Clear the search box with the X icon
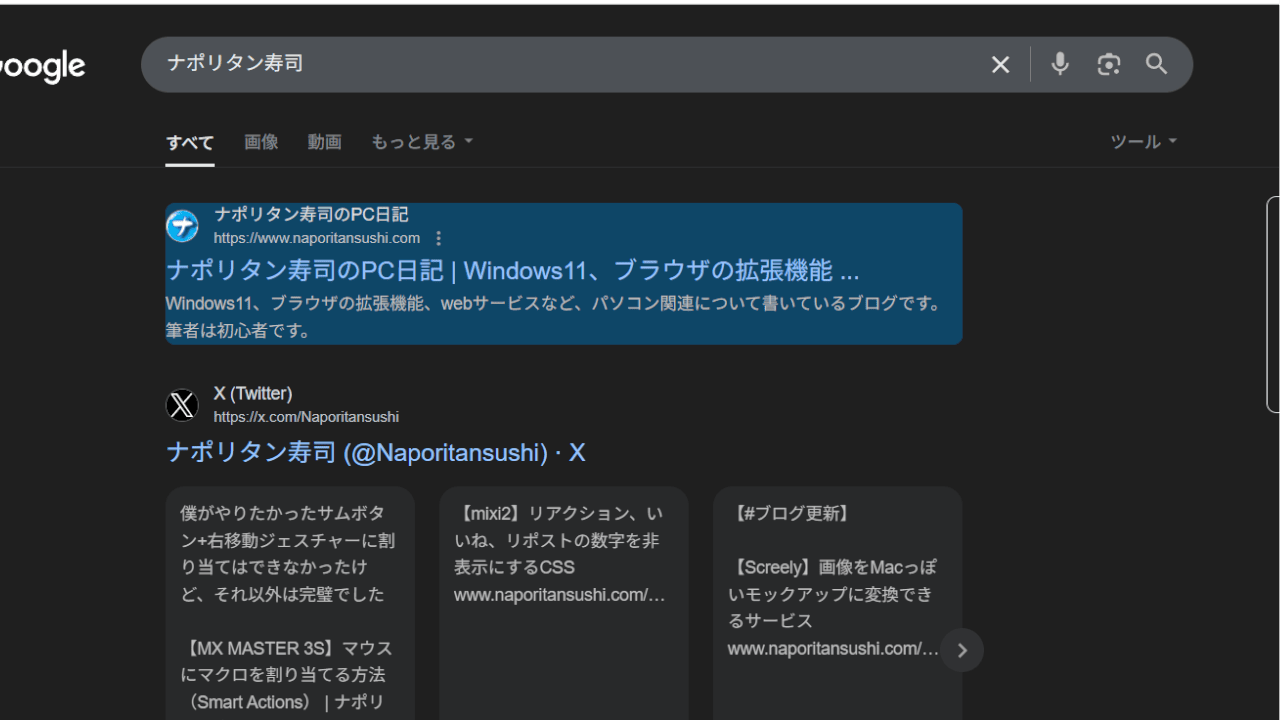The image size is (1280, 720). coord(1000,65)
